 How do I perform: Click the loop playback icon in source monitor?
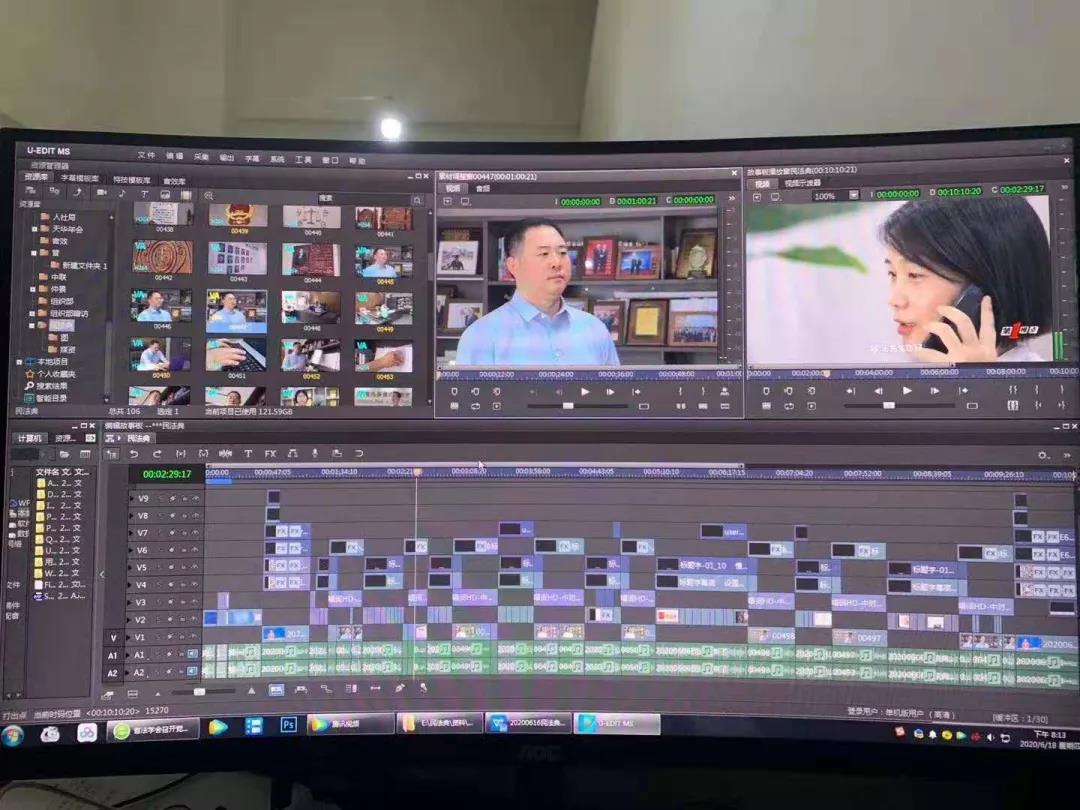tap(475, 407)
